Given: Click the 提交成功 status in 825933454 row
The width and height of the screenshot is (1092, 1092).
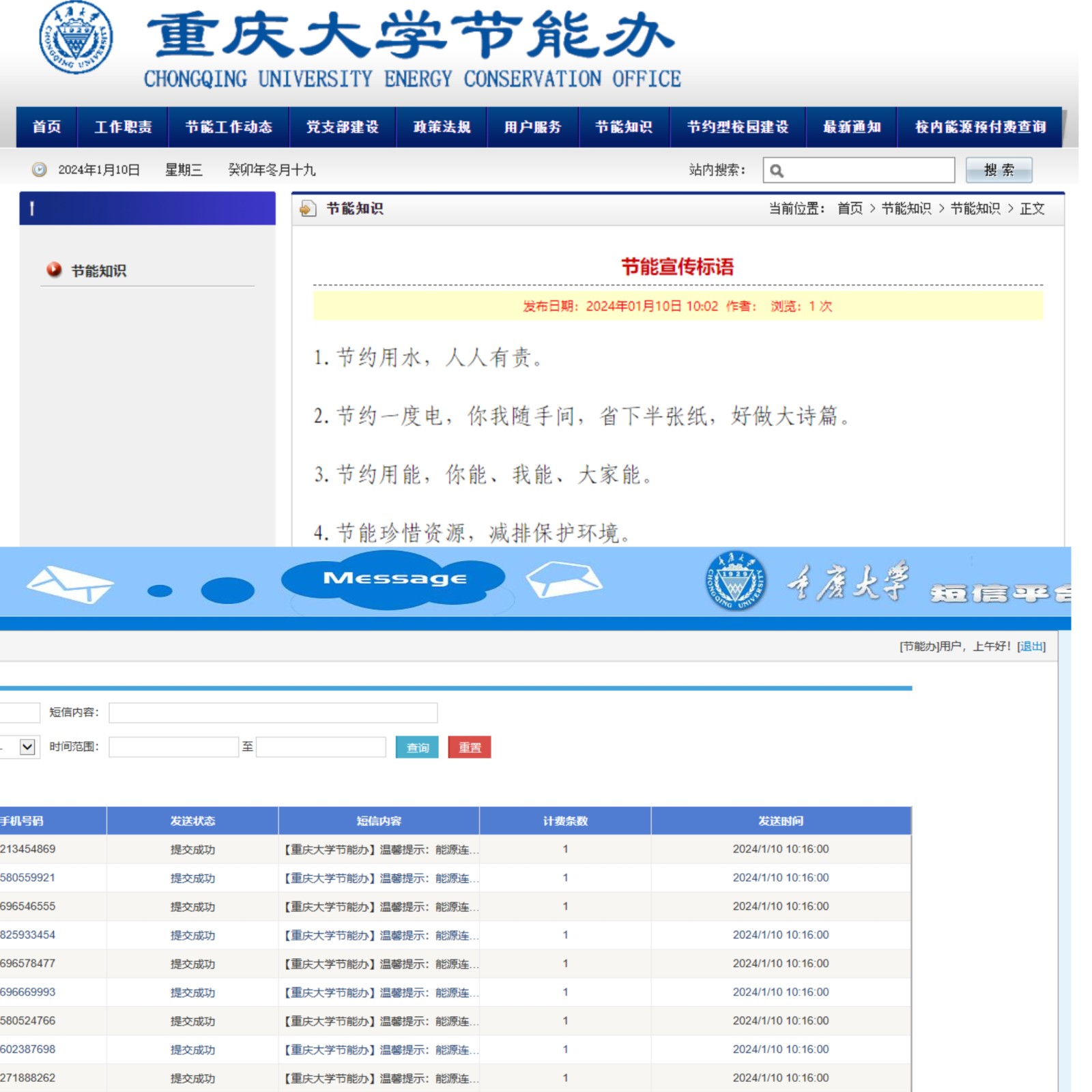Looking at the screenshot, I should coord(192,935).
